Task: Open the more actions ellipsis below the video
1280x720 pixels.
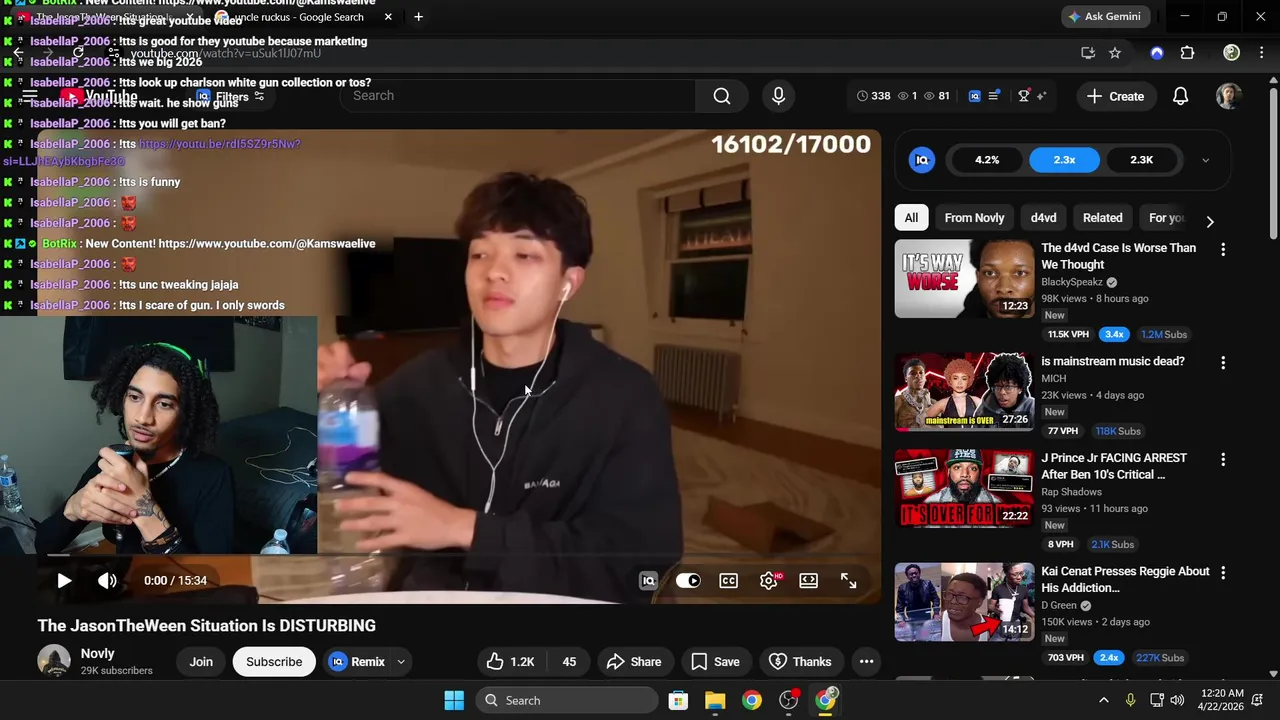Action: click(x=866, y=661)
